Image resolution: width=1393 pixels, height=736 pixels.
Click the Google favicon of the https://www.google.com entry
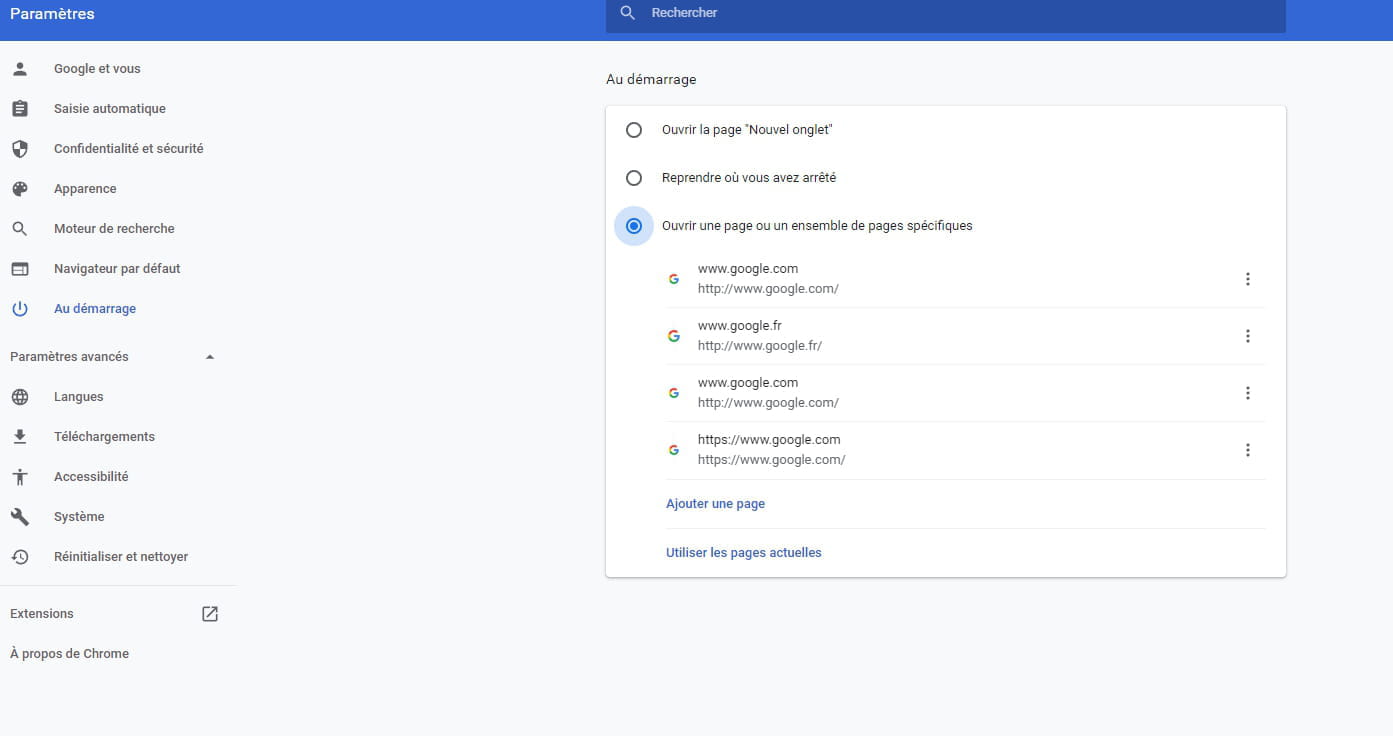tap(674, 450)
